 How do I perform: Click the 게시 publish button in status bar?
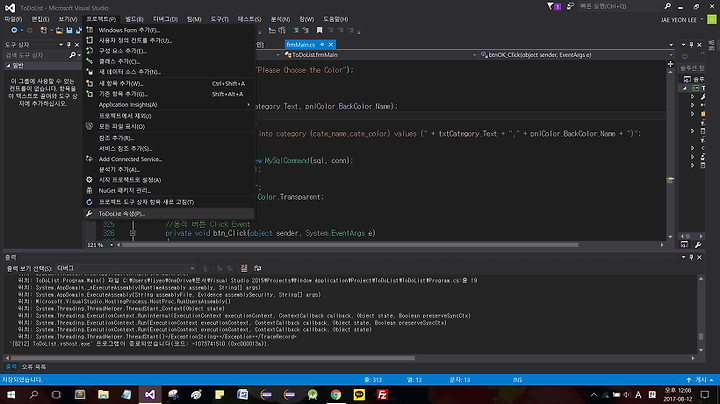coord(701,380)
